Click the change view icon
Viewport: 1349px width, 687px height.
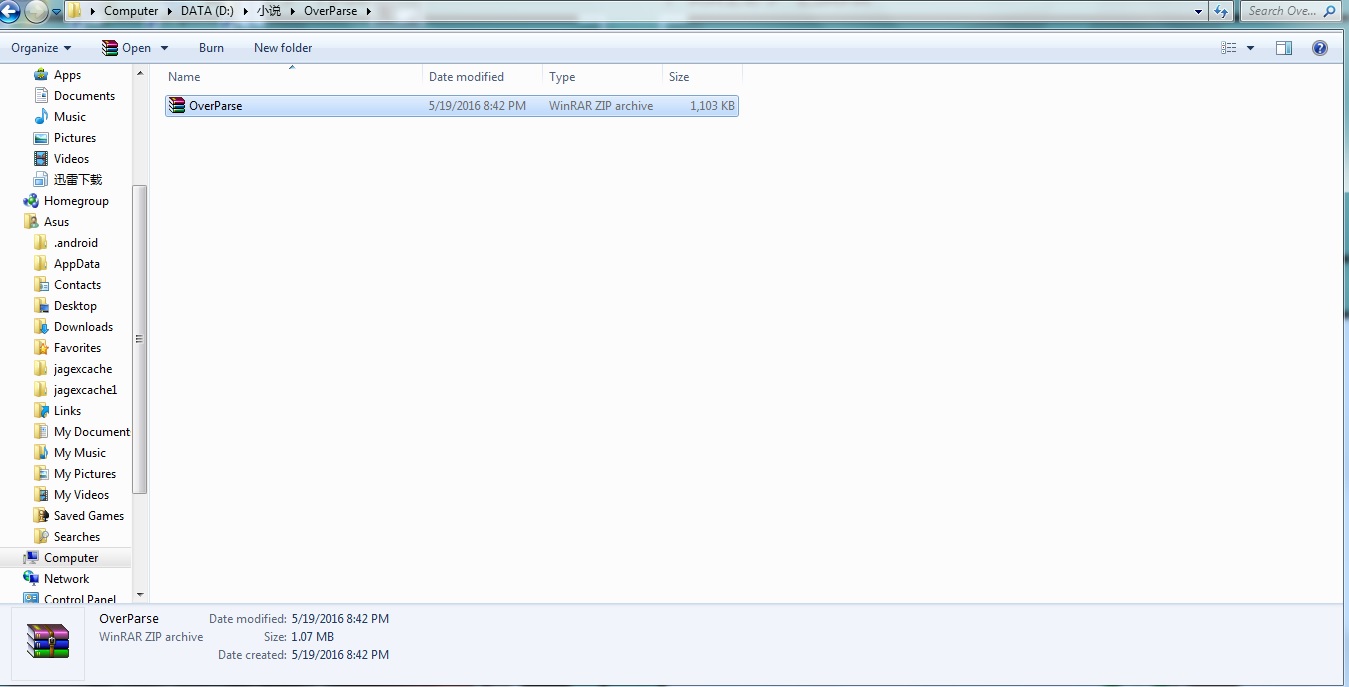[x=1229, y=48]
